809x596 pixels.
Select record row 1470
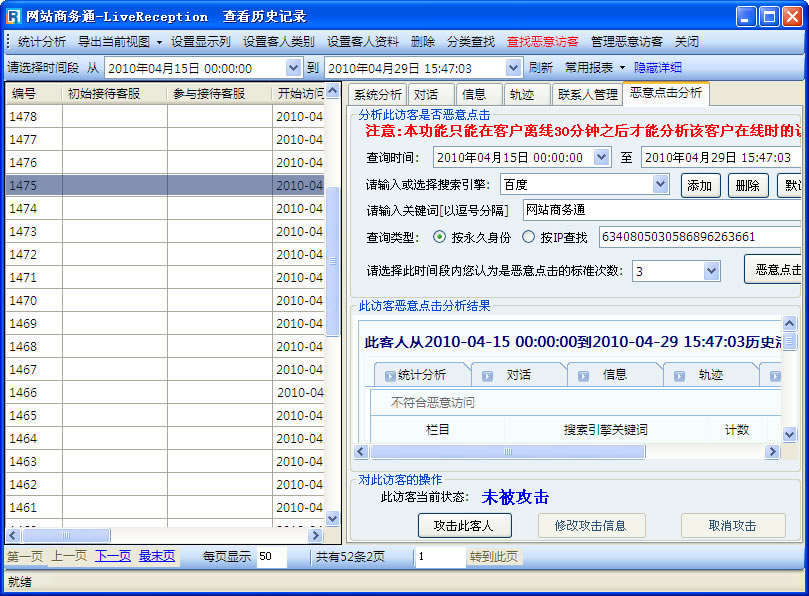coord(165,300)
